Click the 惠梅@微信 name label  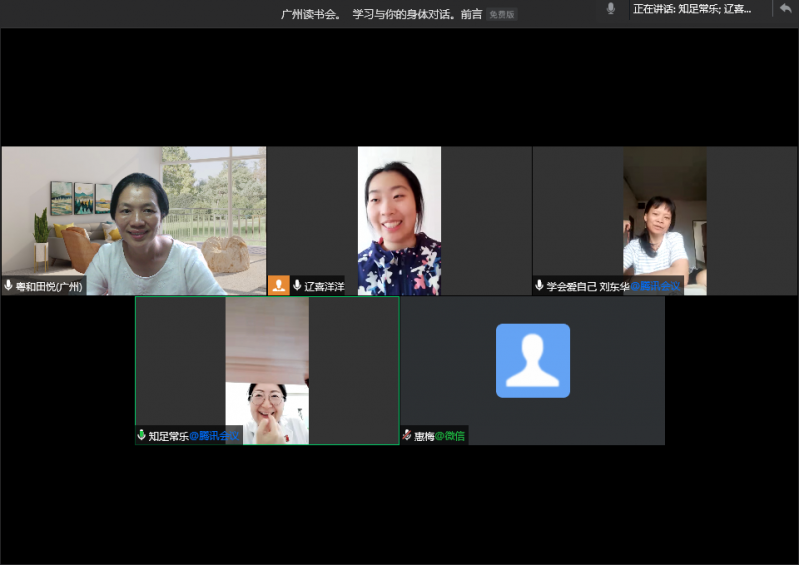(x=439, y=436)
